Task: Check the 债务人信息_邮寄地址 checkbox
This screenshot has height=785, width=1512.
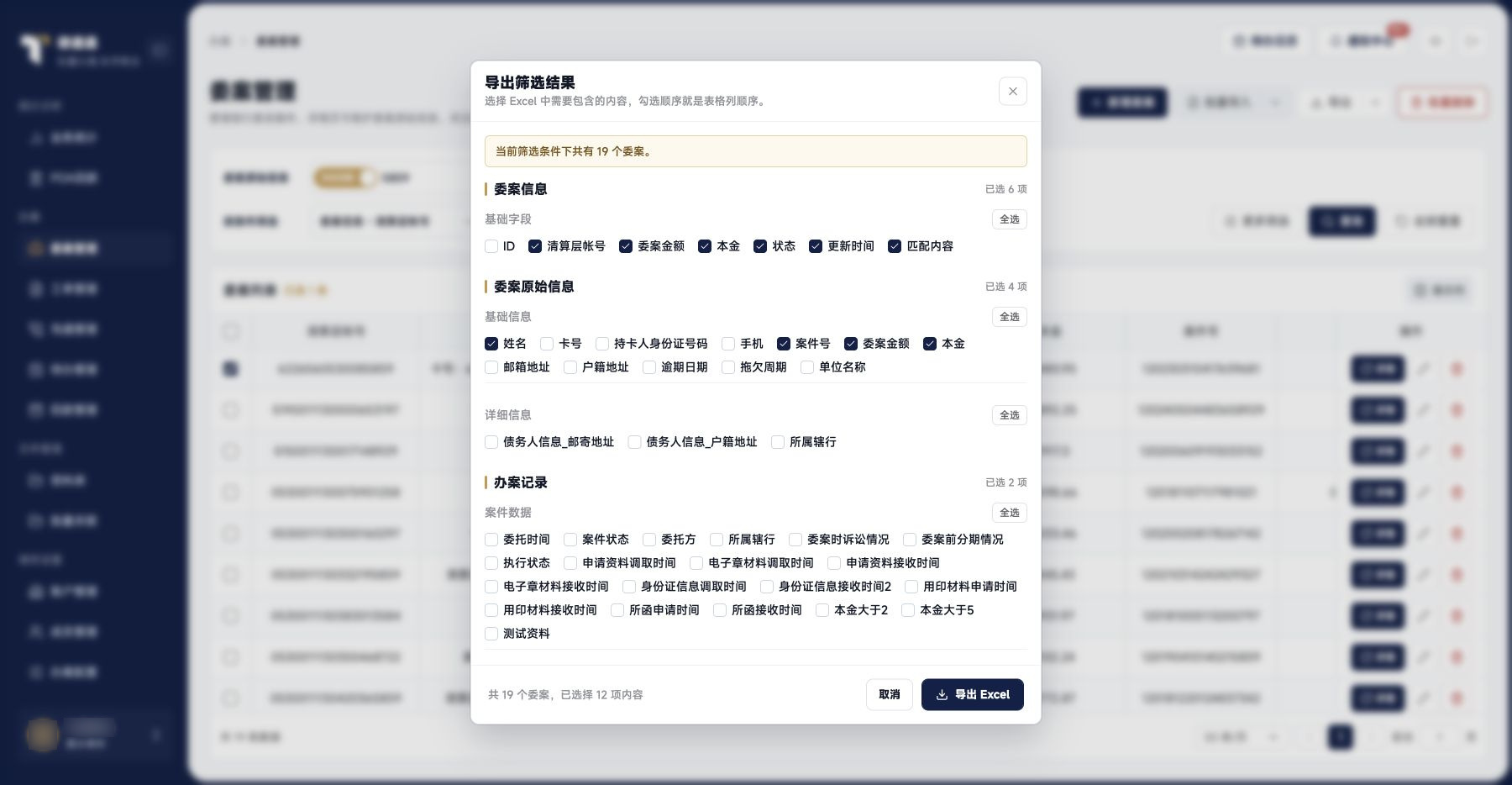Action: tap(491, 442)
